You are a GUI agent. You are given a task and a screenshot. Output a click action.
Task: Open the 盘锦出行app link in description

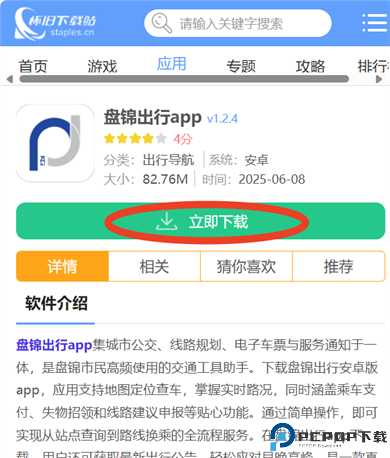pos(54,345)
